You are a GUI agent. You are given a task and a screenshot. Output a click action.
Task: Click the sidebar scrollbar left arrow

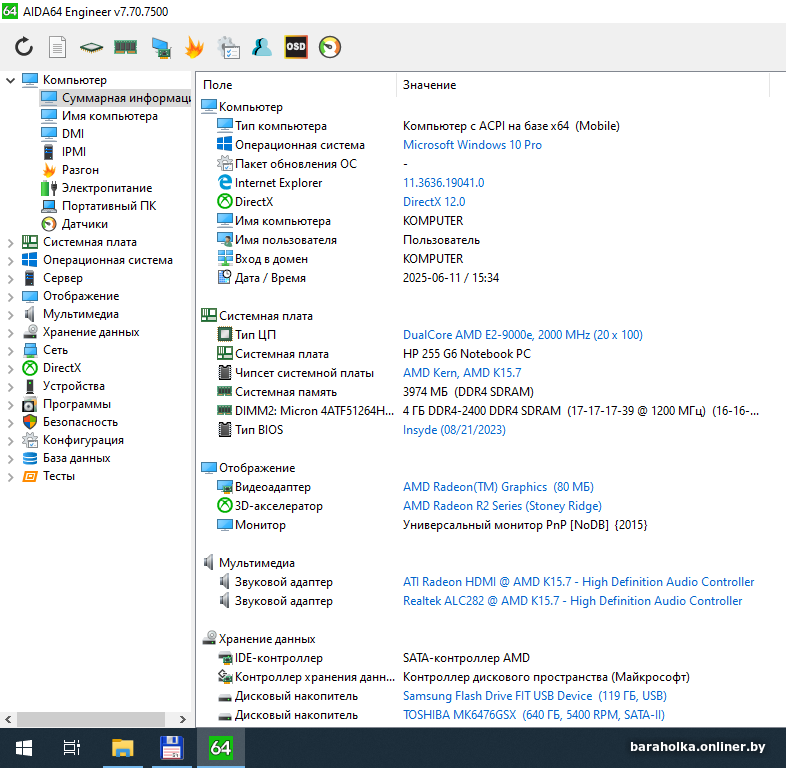[x=8, y=719]
